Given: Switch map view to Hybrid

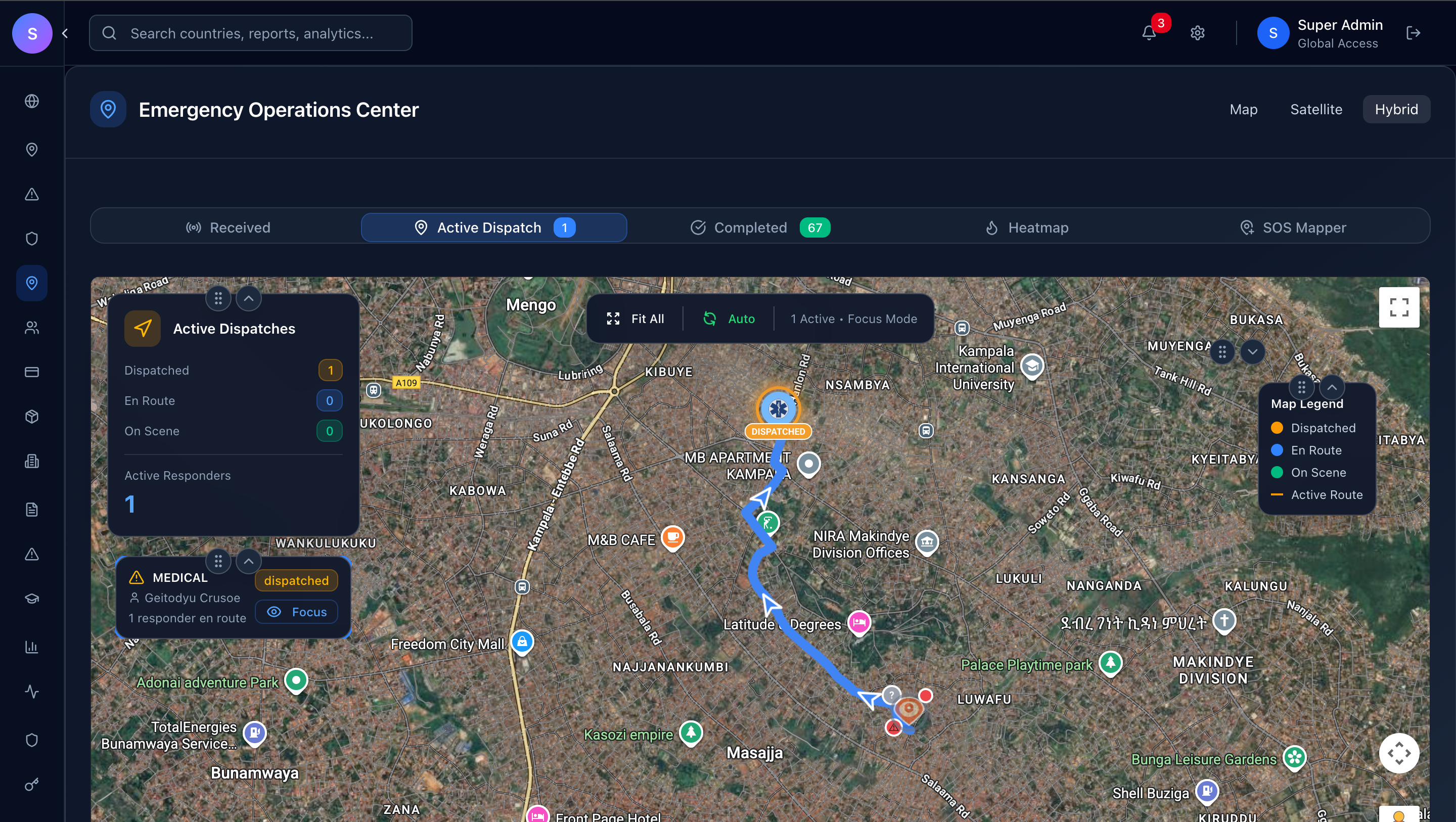Looking at the screenshot, I should (1395, 109).
